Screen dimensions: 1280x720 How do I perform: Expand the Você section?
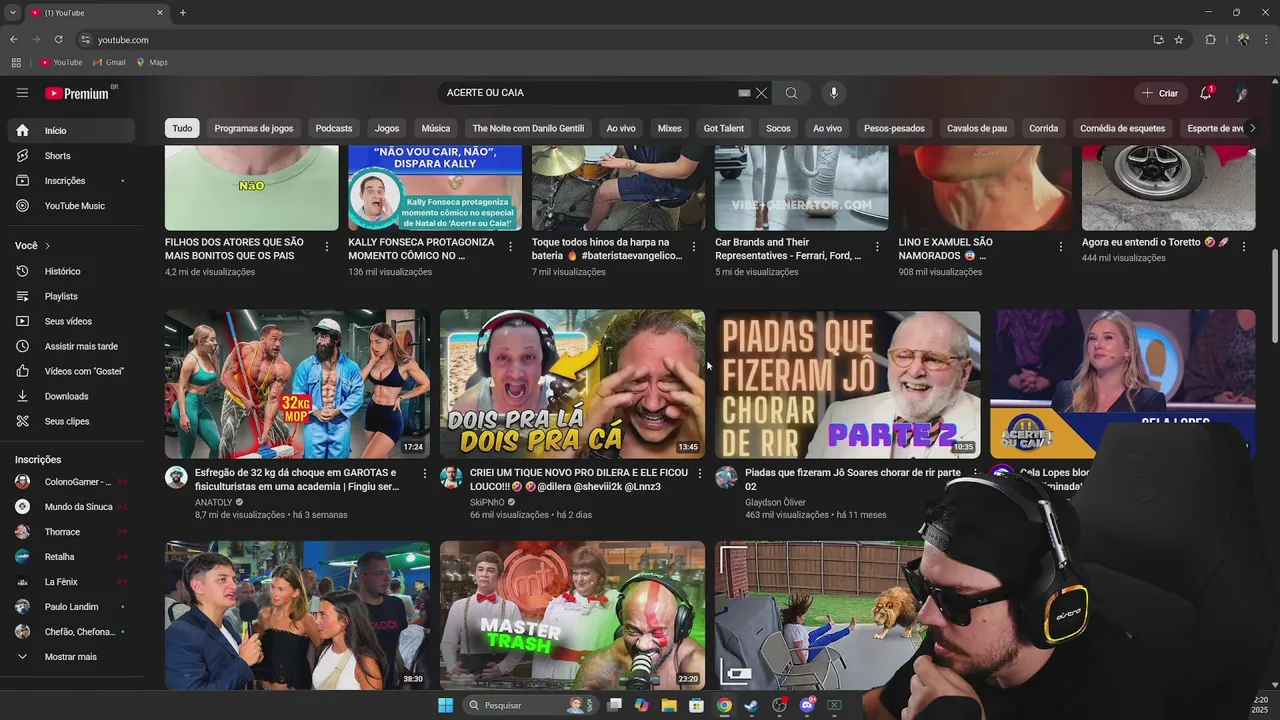(33, 246)
